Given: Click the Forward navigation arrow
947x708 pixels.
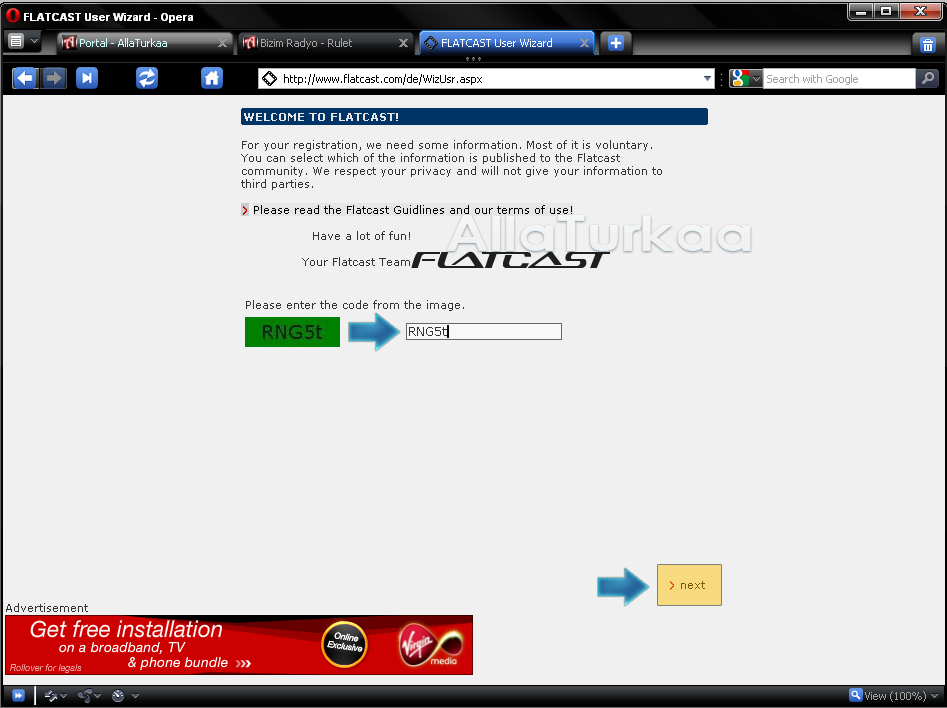Looking at the screenshot, I should coord(54,78).
